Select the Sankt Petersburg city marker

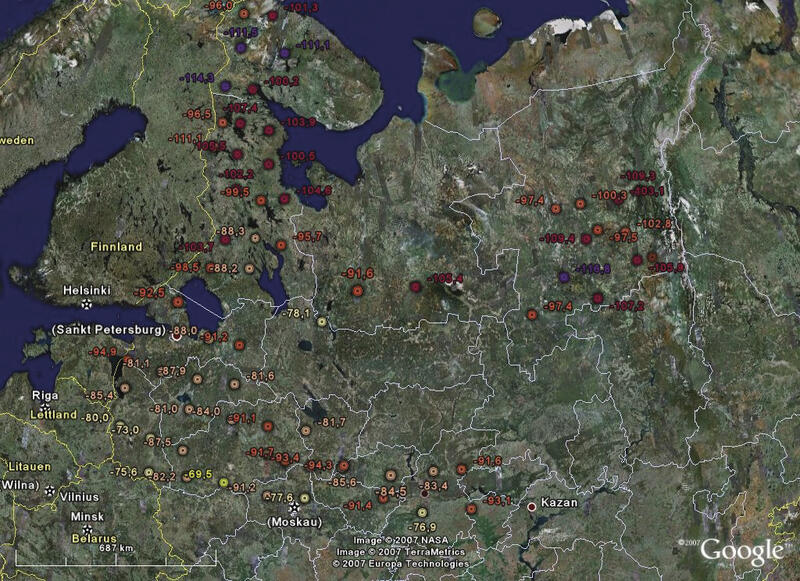pos(177,336)
